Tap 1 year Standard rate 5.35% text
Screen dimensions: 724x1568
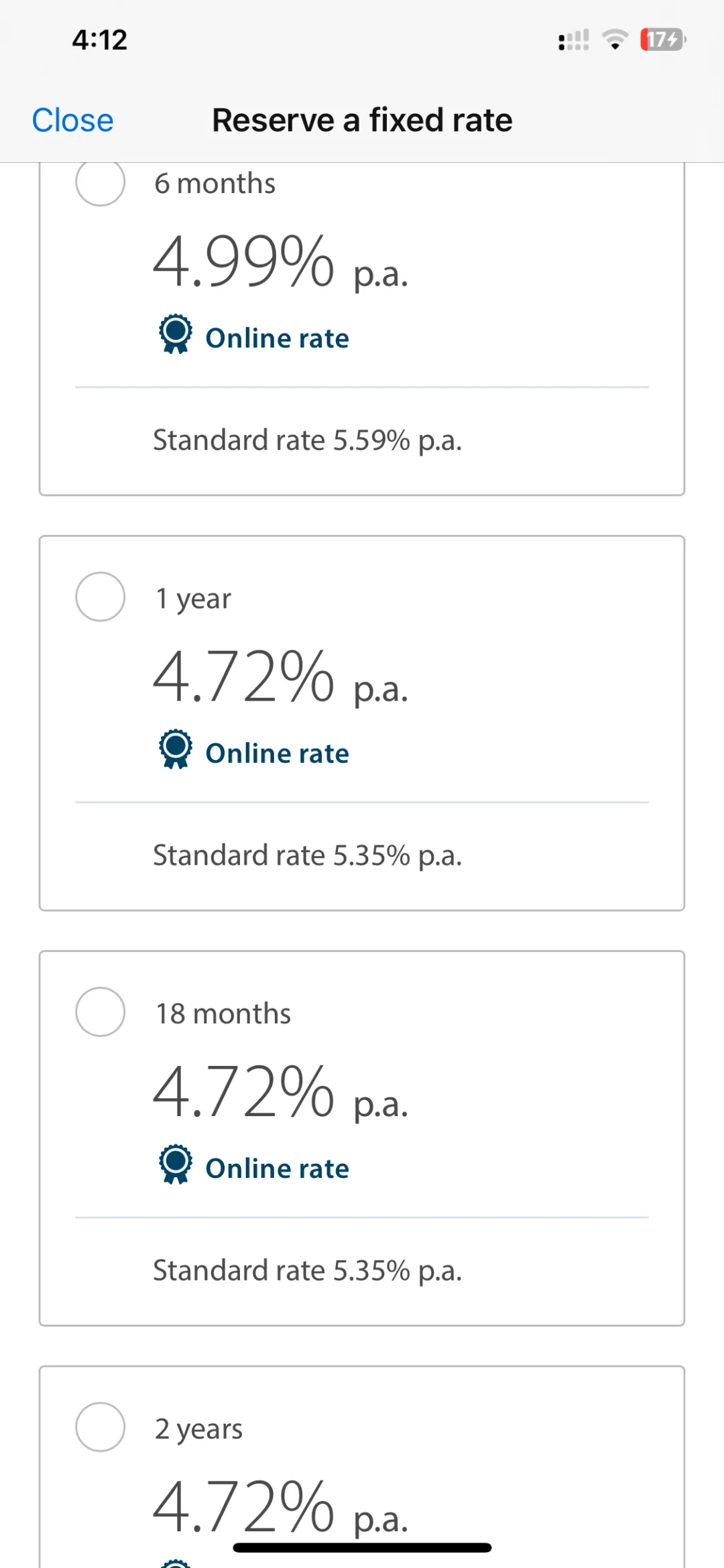coord(308,855)
